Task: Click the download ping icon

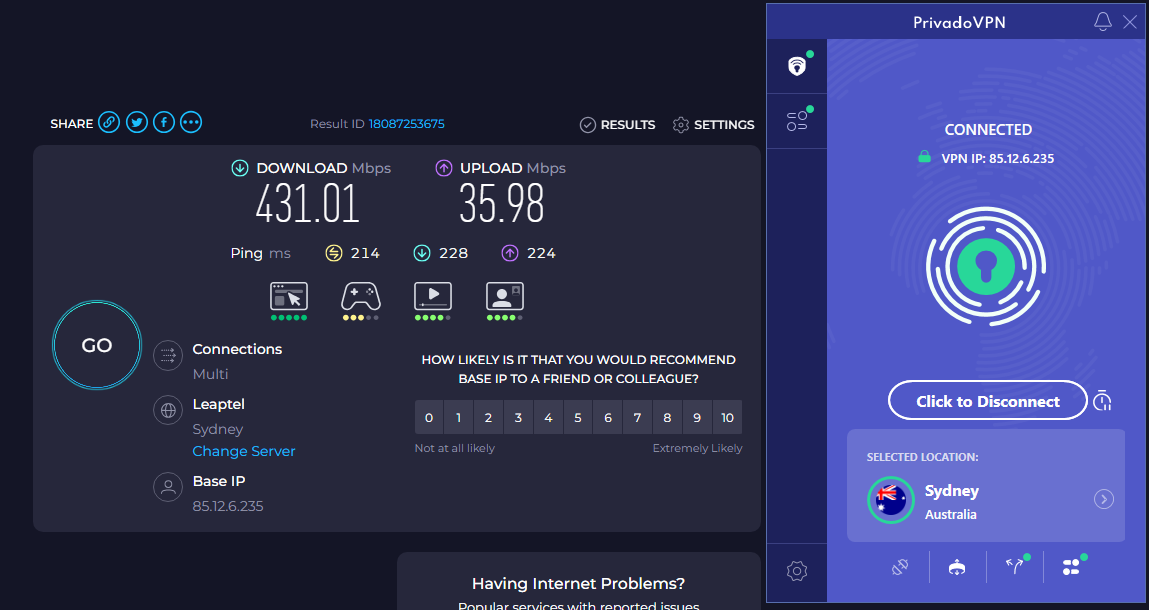Action: pyautogui.click(x=421, y=253)
